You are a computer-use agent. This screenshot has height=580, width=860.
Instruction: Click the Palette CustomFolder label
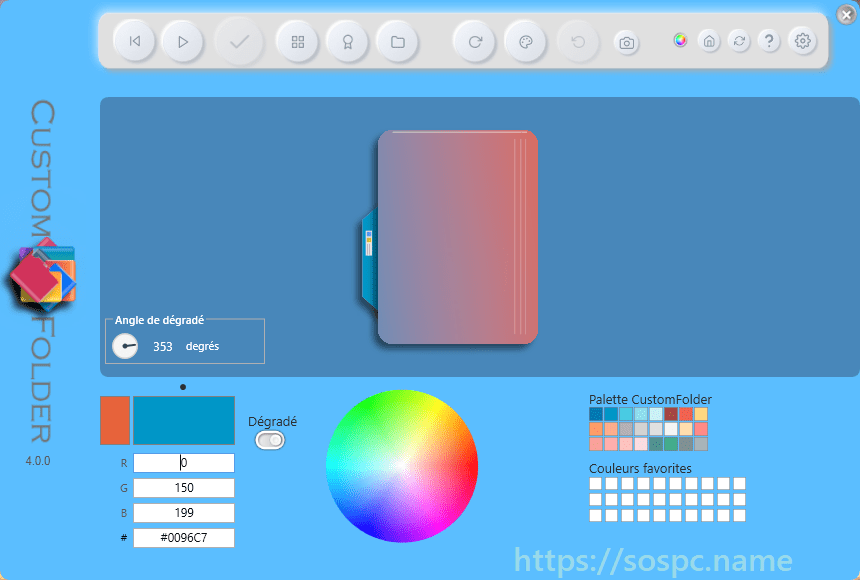tap(650, 399)
